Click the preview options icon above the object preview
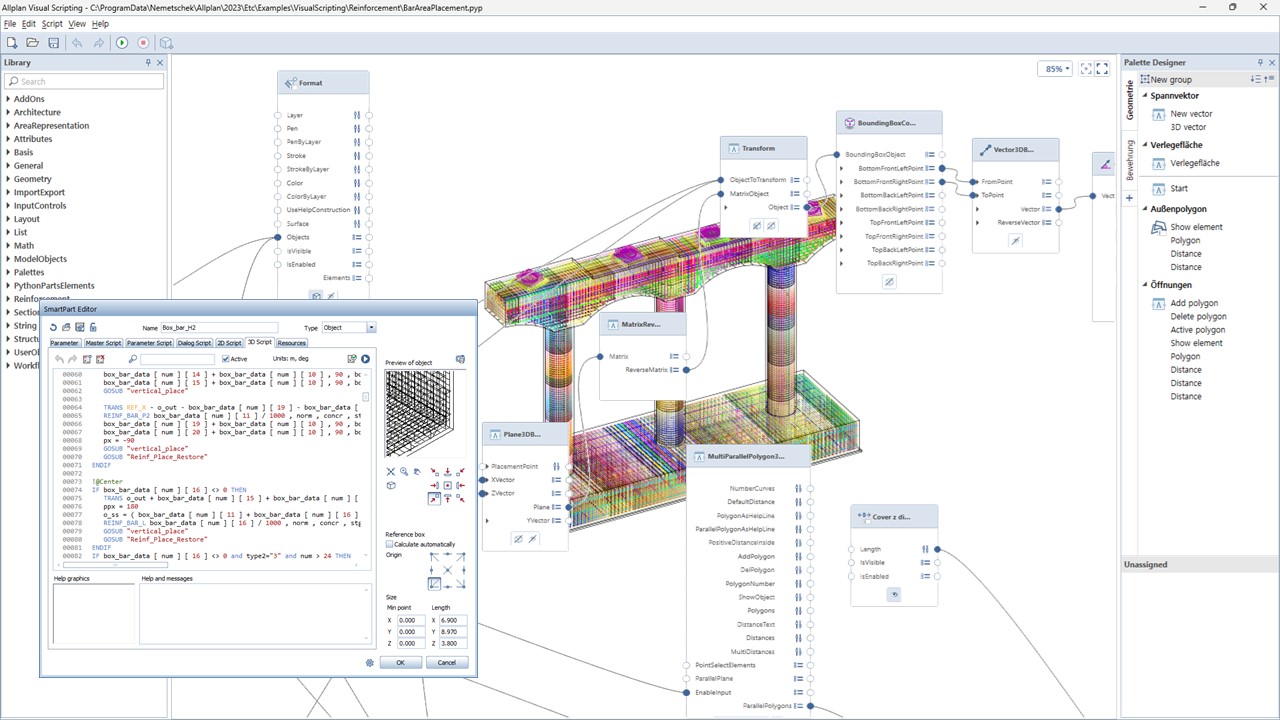 [x=460, y=359]
